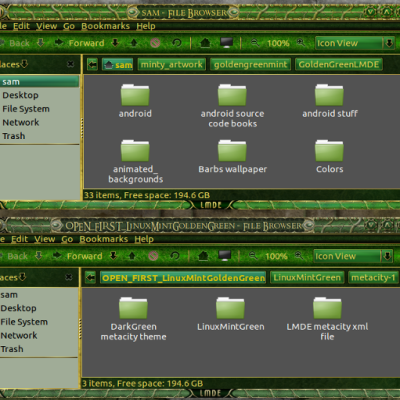
Task: Open the DarkGreen metacity theme folder
Action: [133, 319]
